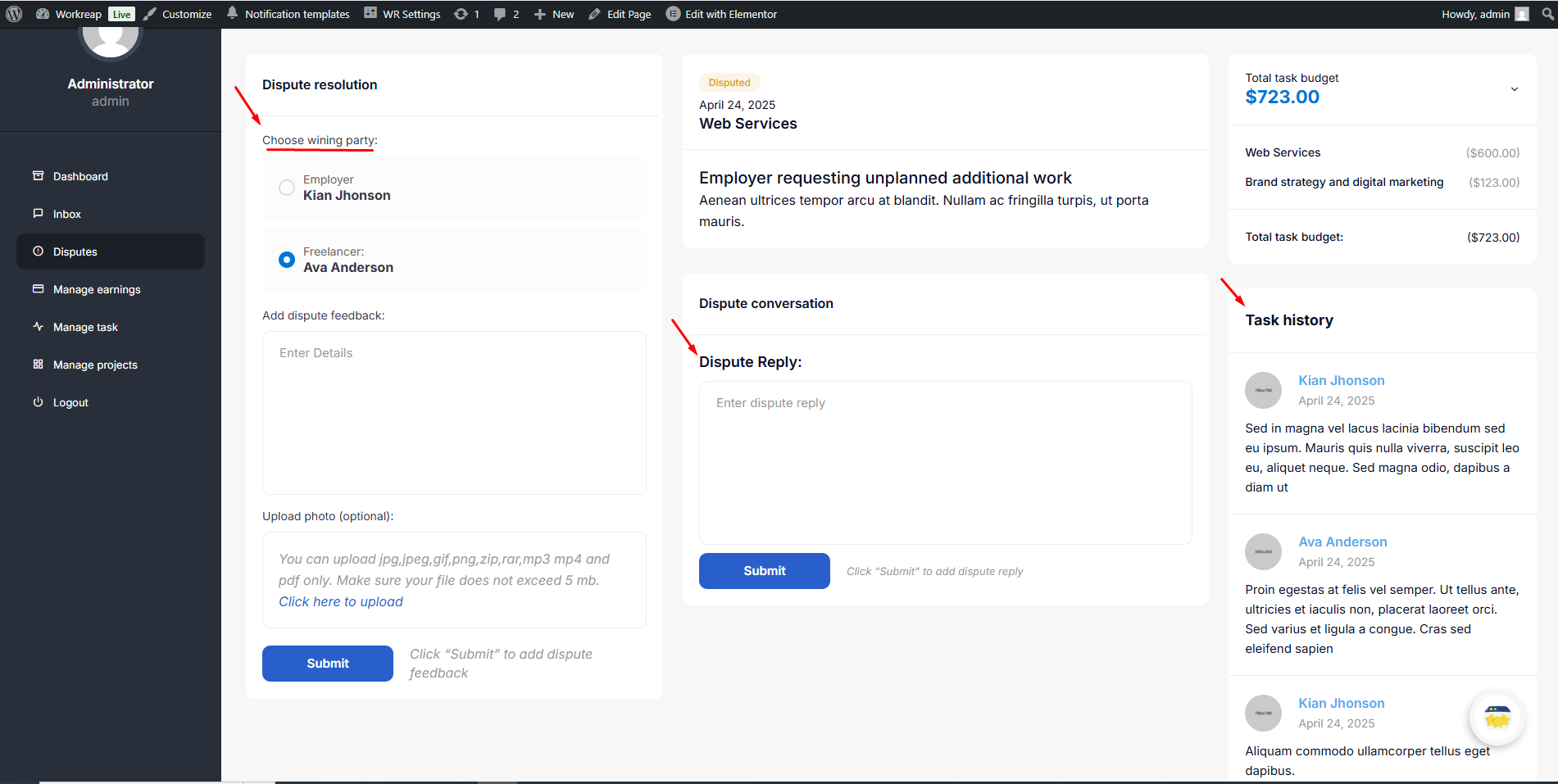Submit the dispute reply
1558x784 pixels.
coord(764,571)
